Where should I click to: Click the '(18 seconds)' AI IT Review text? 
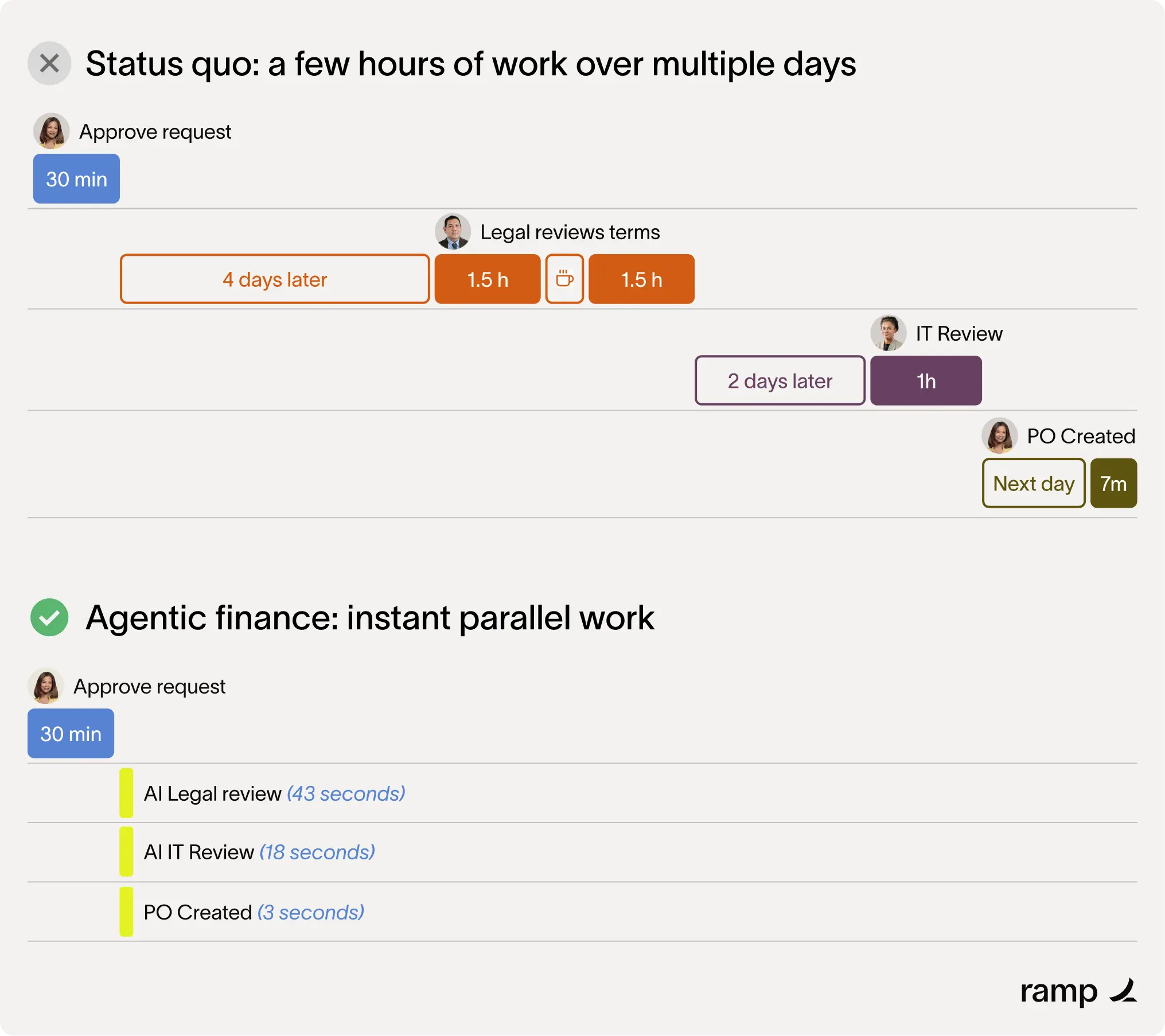(x=317, y=852)
